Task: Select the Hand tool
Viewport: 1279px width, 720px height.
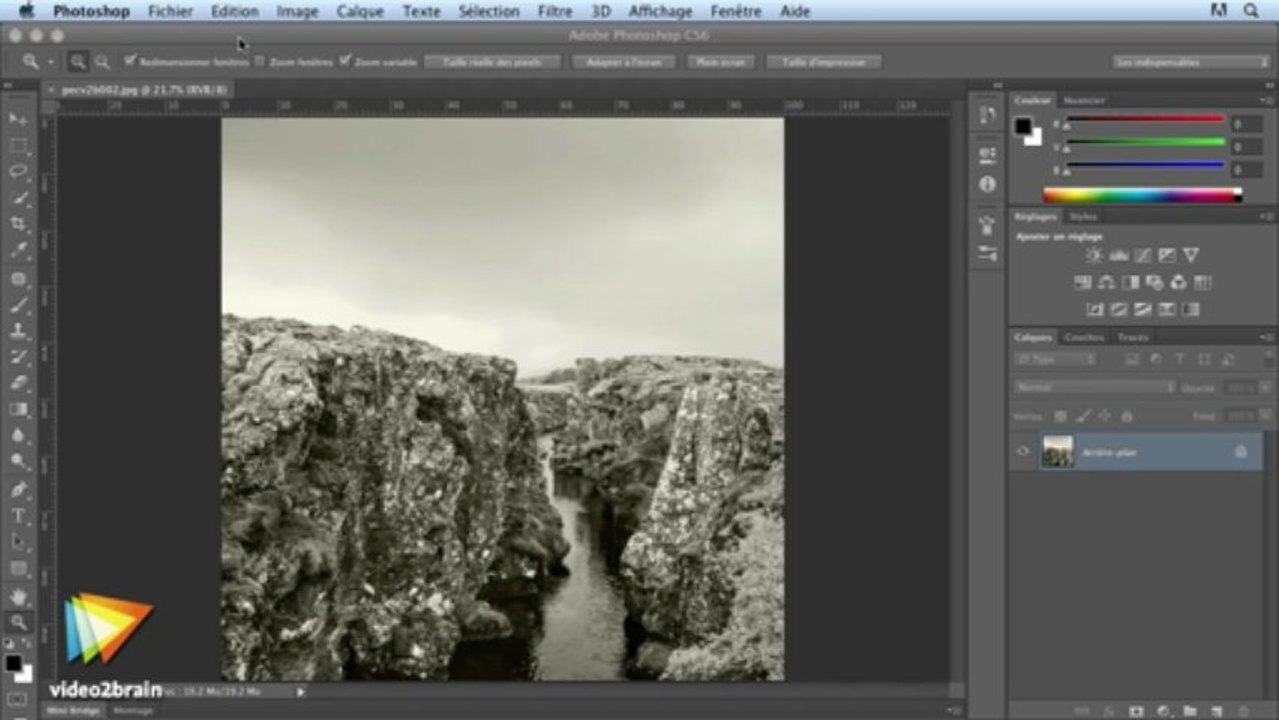Action: (x=18, y=597)
